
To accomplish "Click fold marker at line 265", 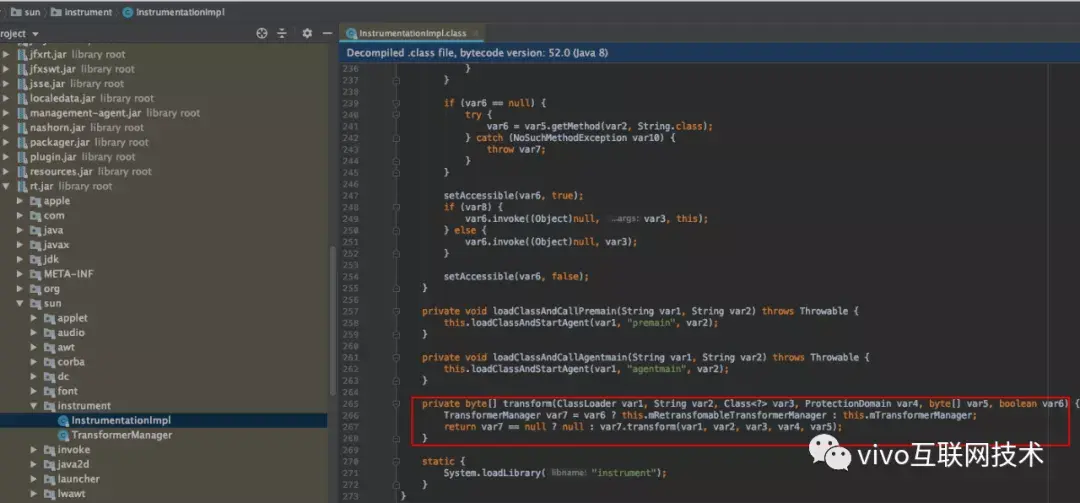I will (x=396, y=404).
